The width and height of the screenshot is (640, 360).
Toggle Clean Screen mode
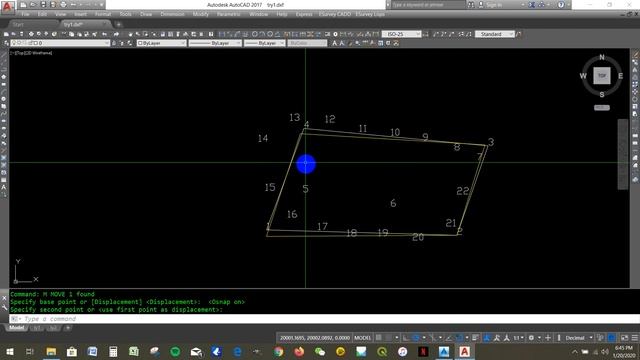624,338
